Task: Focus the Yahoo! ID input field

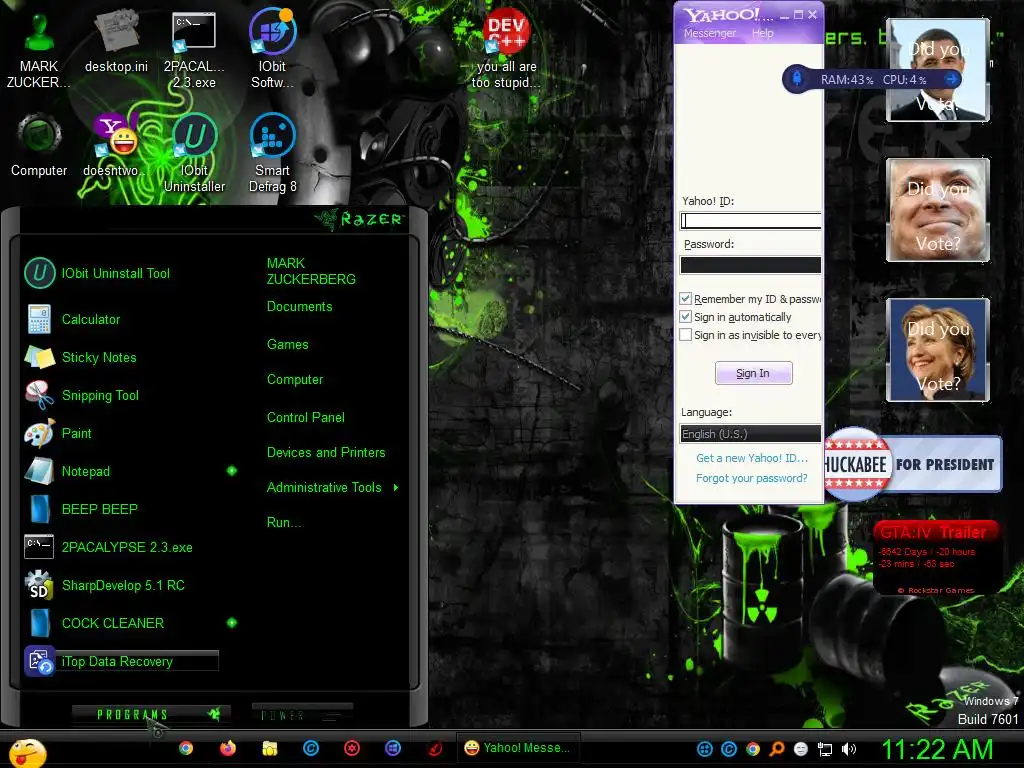Action: pos(750,221)
